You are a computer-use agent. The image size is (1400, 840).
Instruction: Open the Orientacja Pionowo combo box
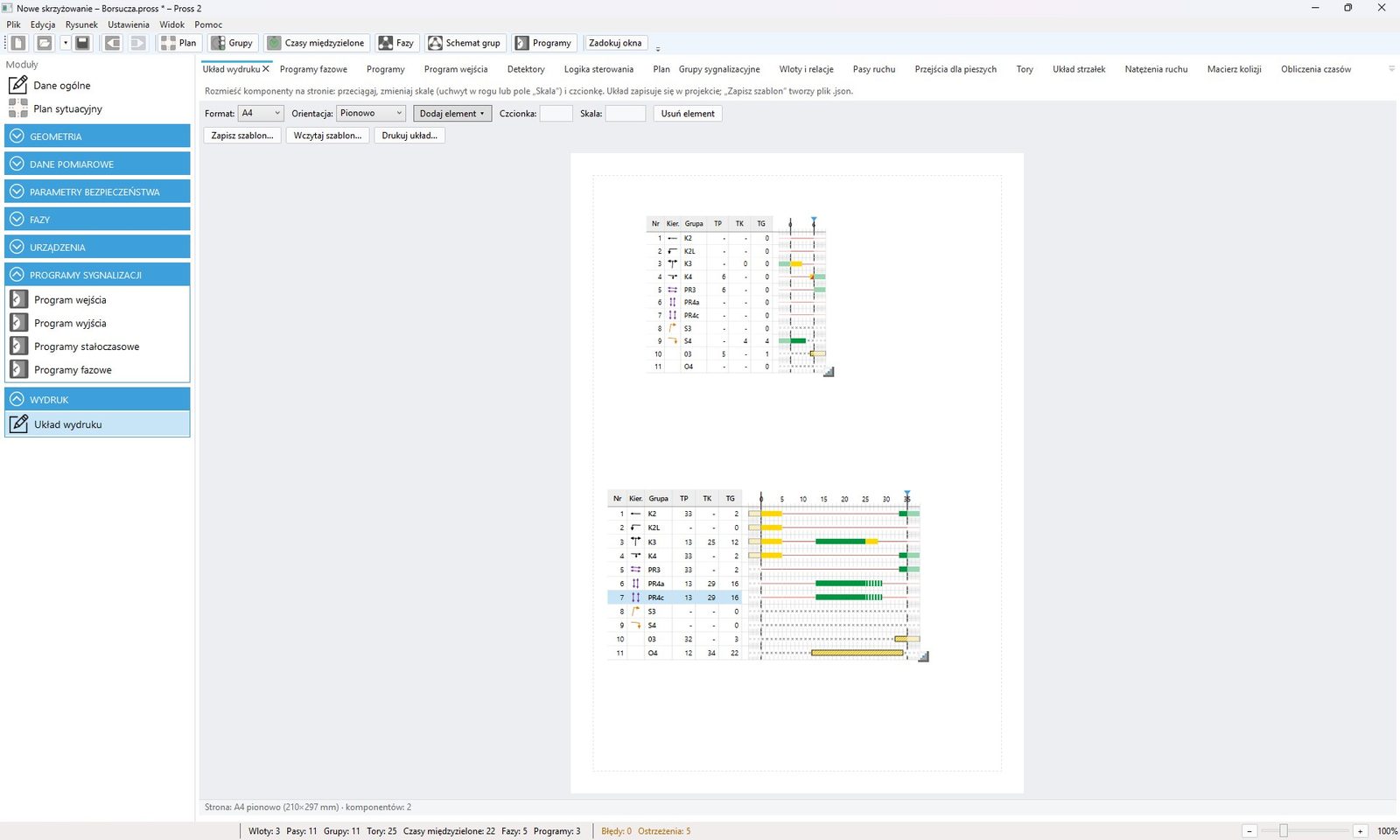point(371,113)
